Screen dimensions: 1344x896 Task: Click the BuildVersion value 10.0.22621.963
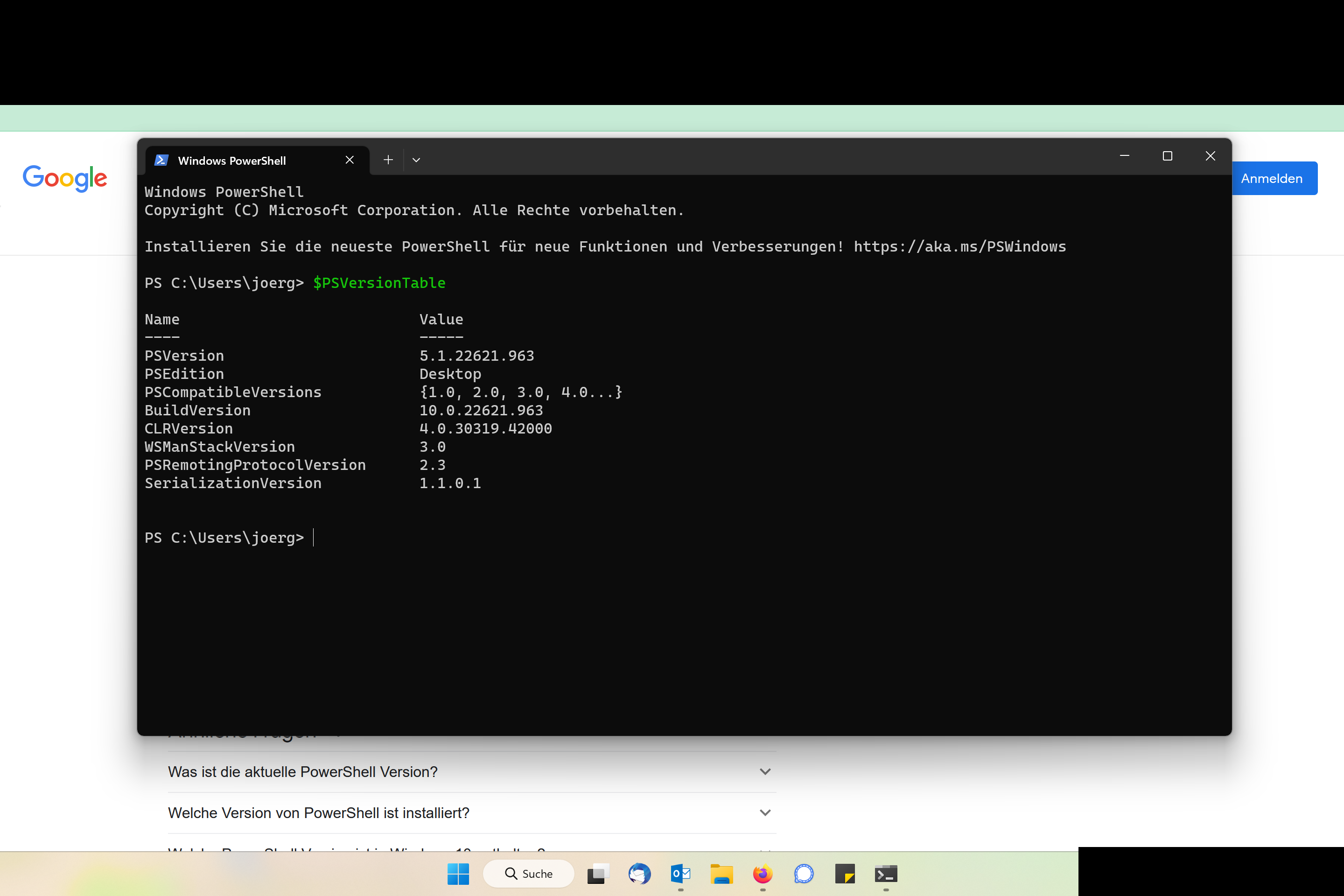coord(481,410)
